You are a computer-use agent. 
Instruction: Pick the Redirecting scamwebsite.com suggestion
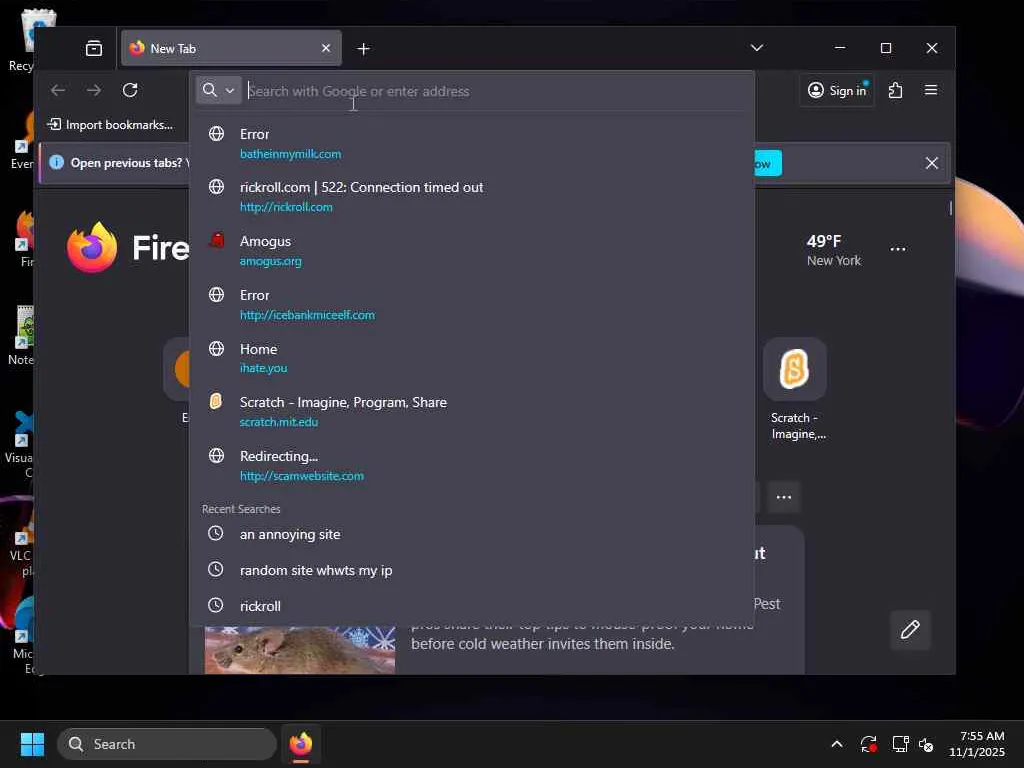coord(472,466)
